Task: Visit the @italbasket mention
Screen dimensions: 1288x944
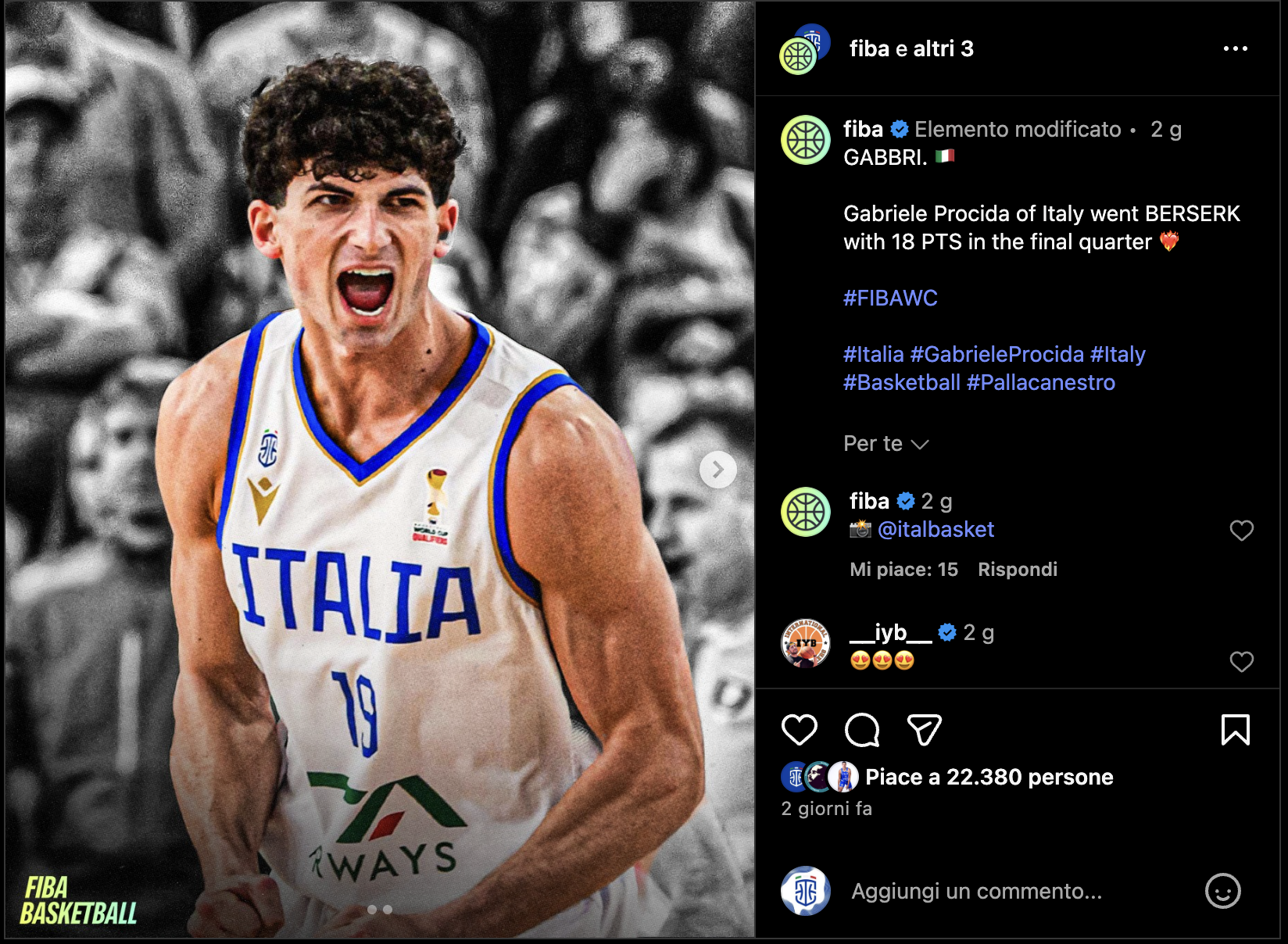Action: coord(936,529)
